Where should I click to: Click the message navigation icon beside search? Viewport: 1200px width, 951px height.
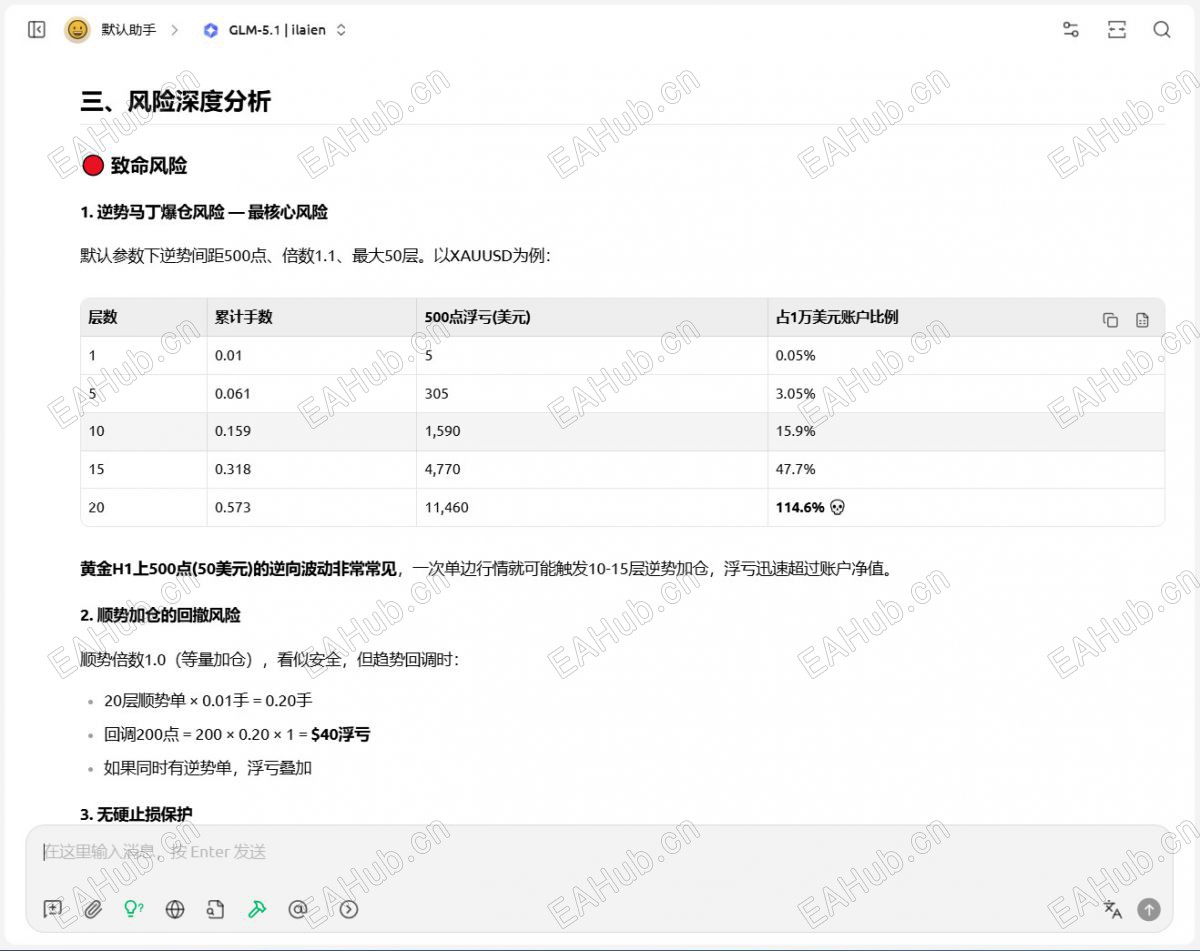(1117, 30)
